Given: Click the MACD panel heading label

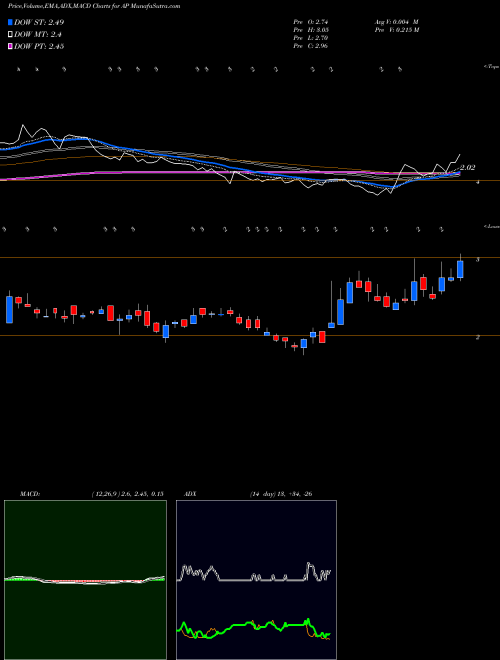Looking at the screenshot, I should (x=29, y=494).
